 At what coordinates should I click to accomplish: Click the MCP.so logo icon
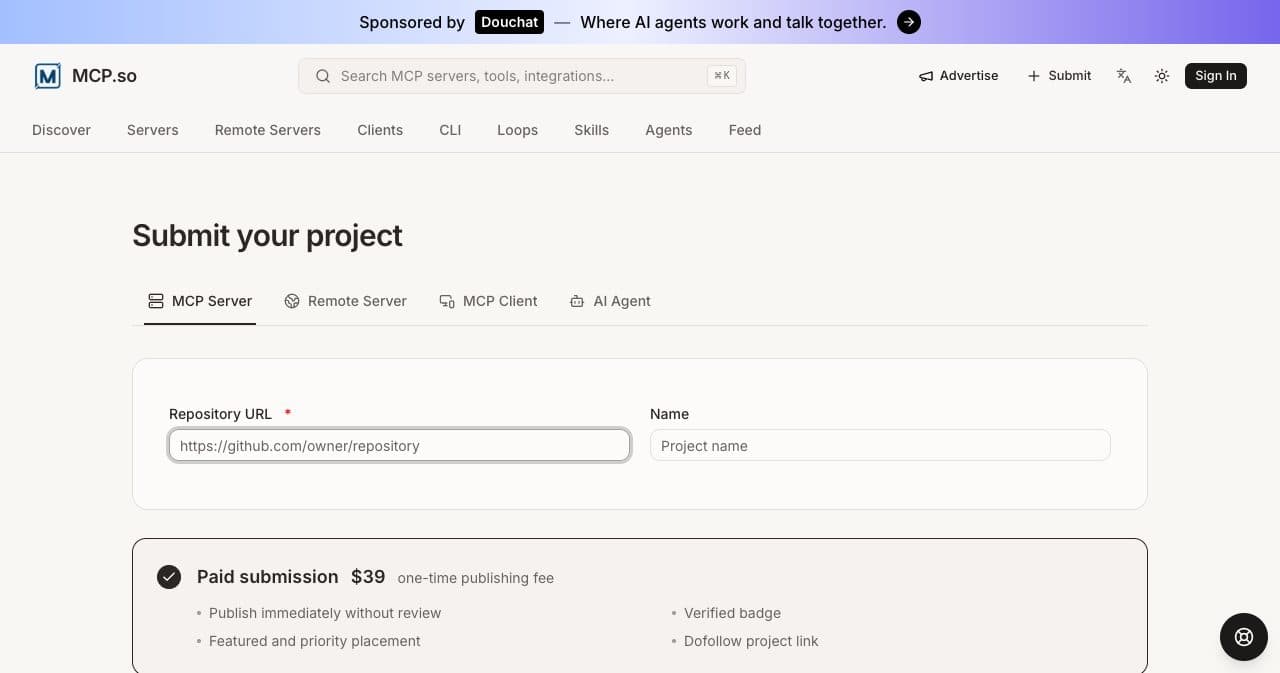click(x=47, y=76)
